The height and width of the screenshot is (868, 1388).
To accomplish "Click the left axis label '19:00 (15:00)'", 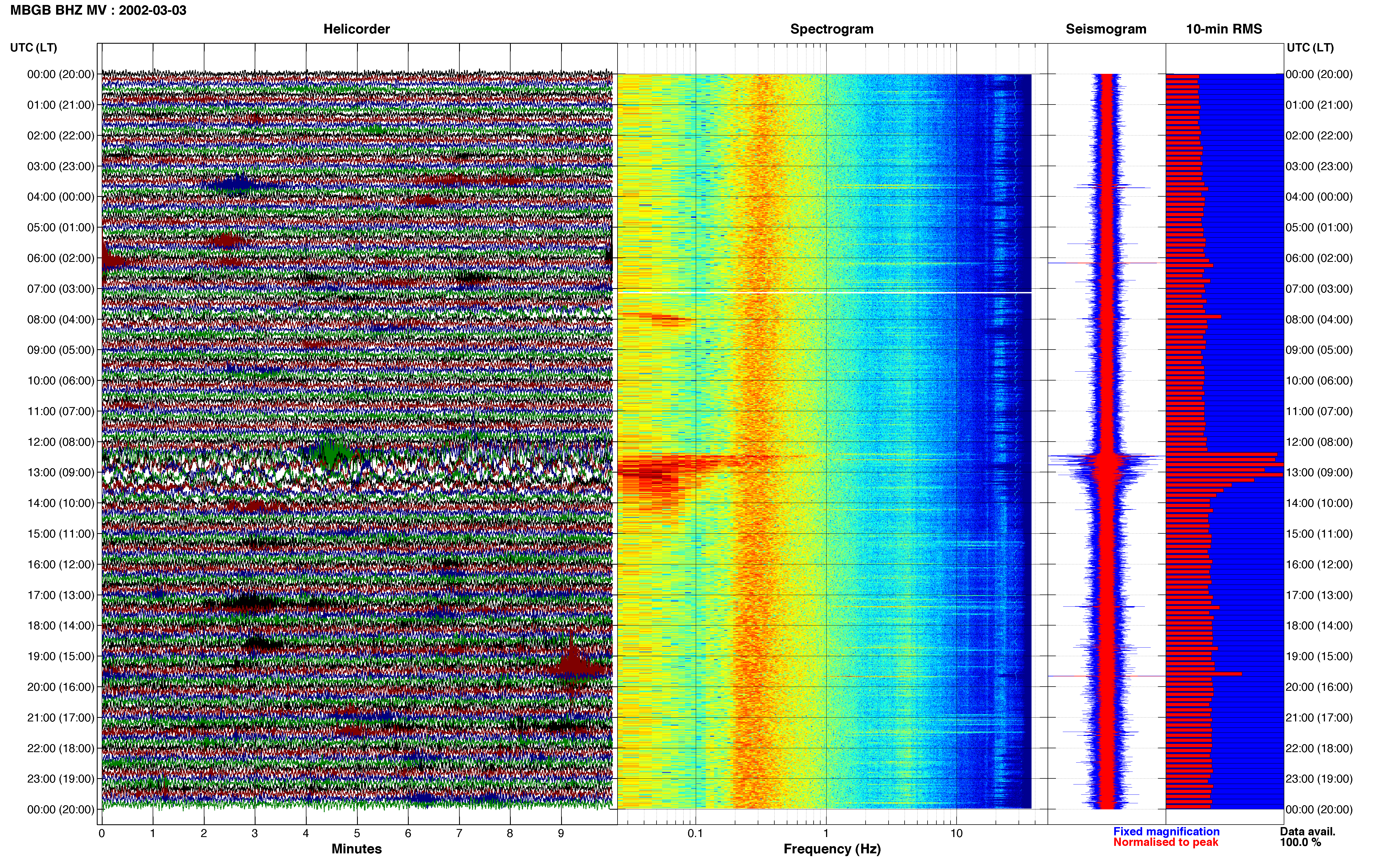I will click(x=61, y=656).
